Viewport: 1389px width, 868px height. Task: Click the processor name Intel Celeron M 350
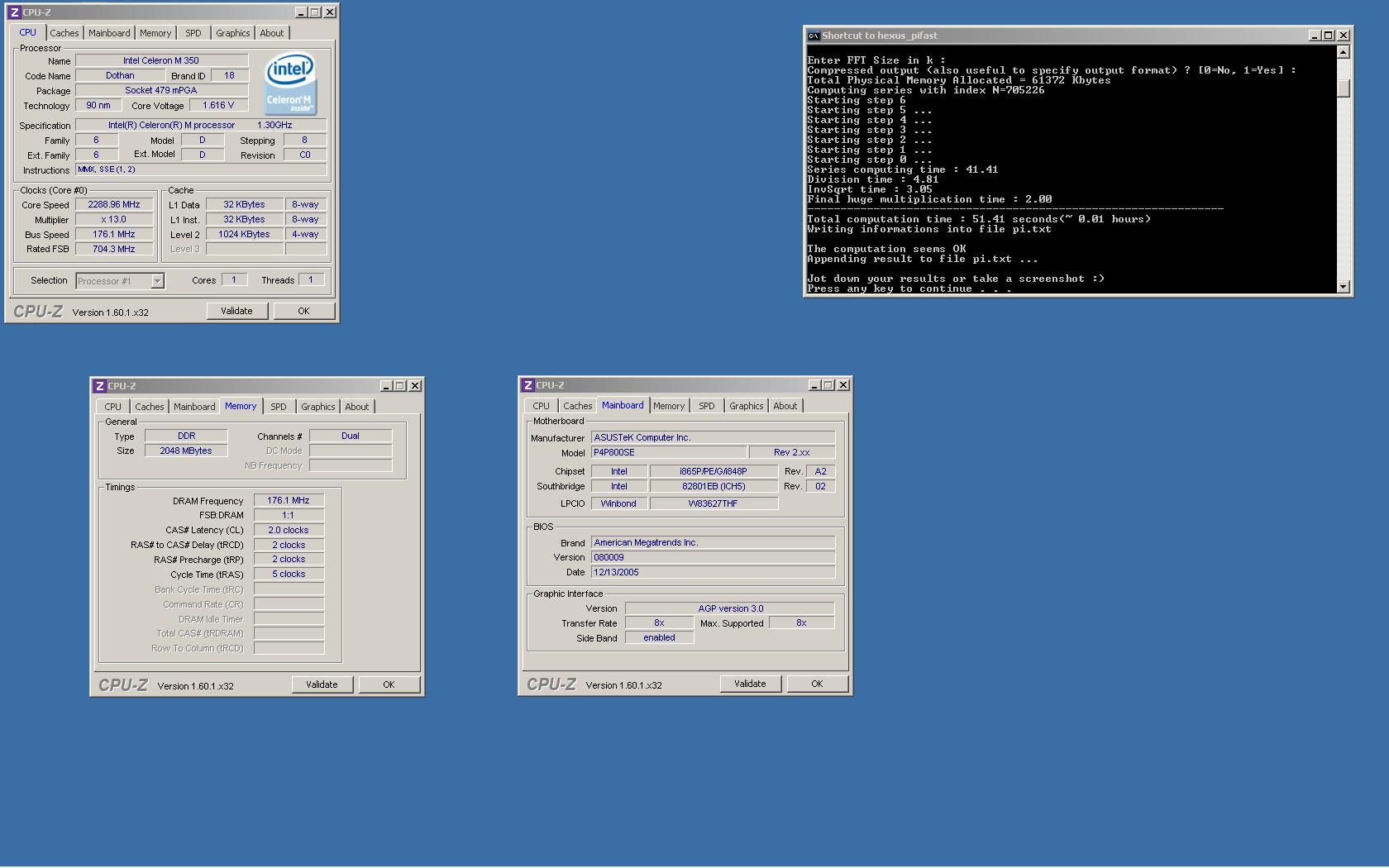coord(161,60)
